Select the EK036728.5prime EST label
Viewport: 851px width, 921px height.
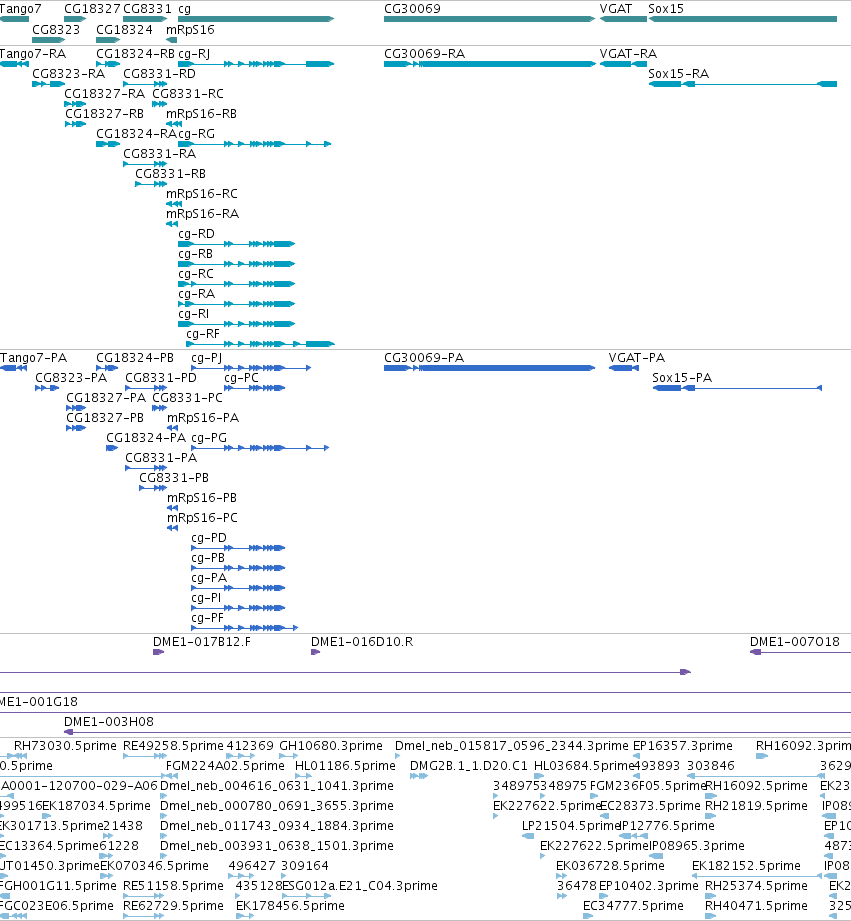(610, 866)
